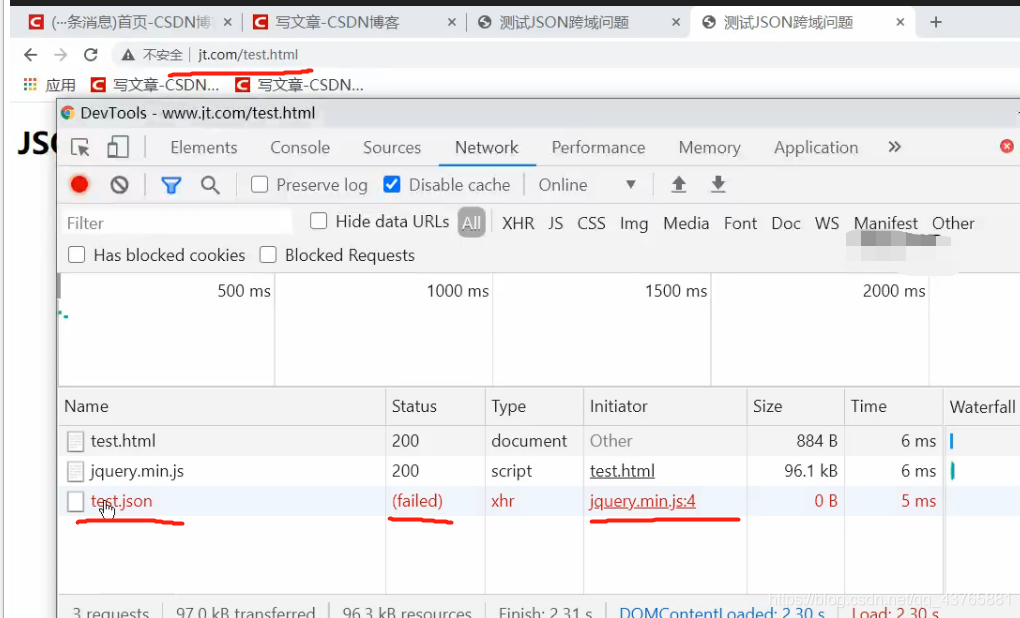This screenshot has width=1020, height=618.
Task: Click the red error count icon in DevTools
Action: (x=1006, y=146)
